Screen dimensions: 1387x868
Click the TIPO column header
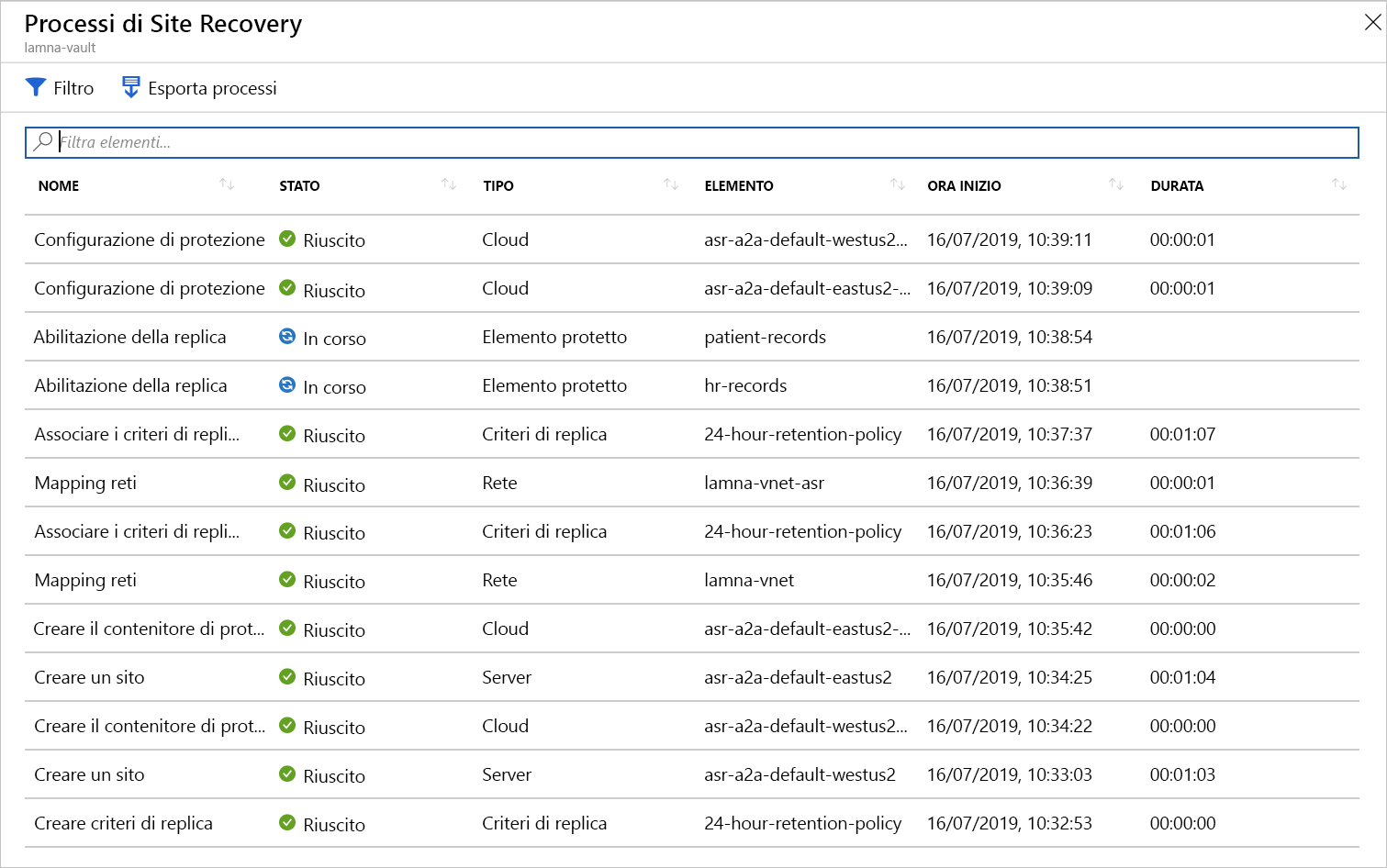click(x=498, y=185)
